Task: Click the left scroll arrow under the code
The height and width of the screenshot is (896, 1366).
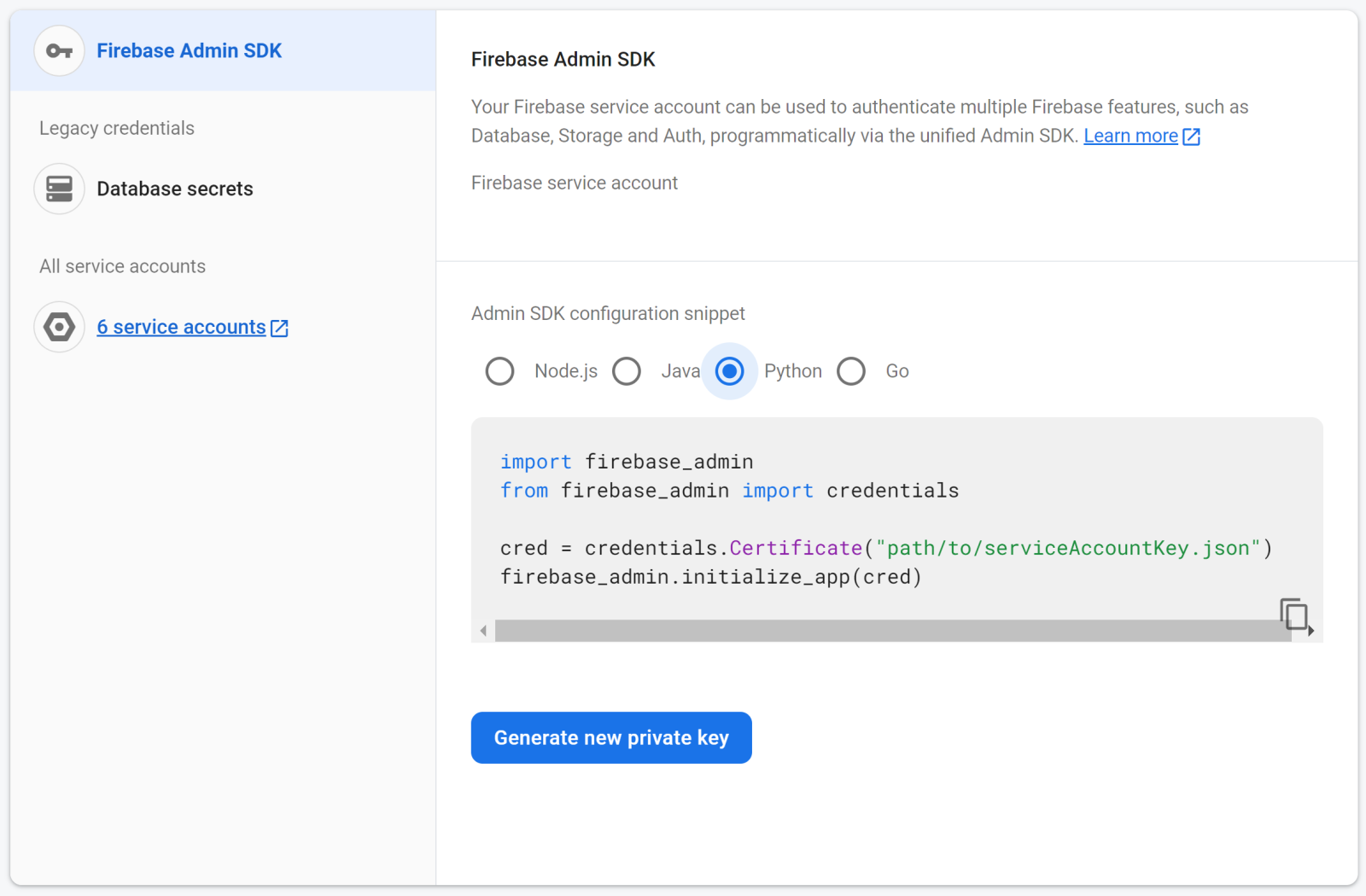Action: tap(483, 631)
